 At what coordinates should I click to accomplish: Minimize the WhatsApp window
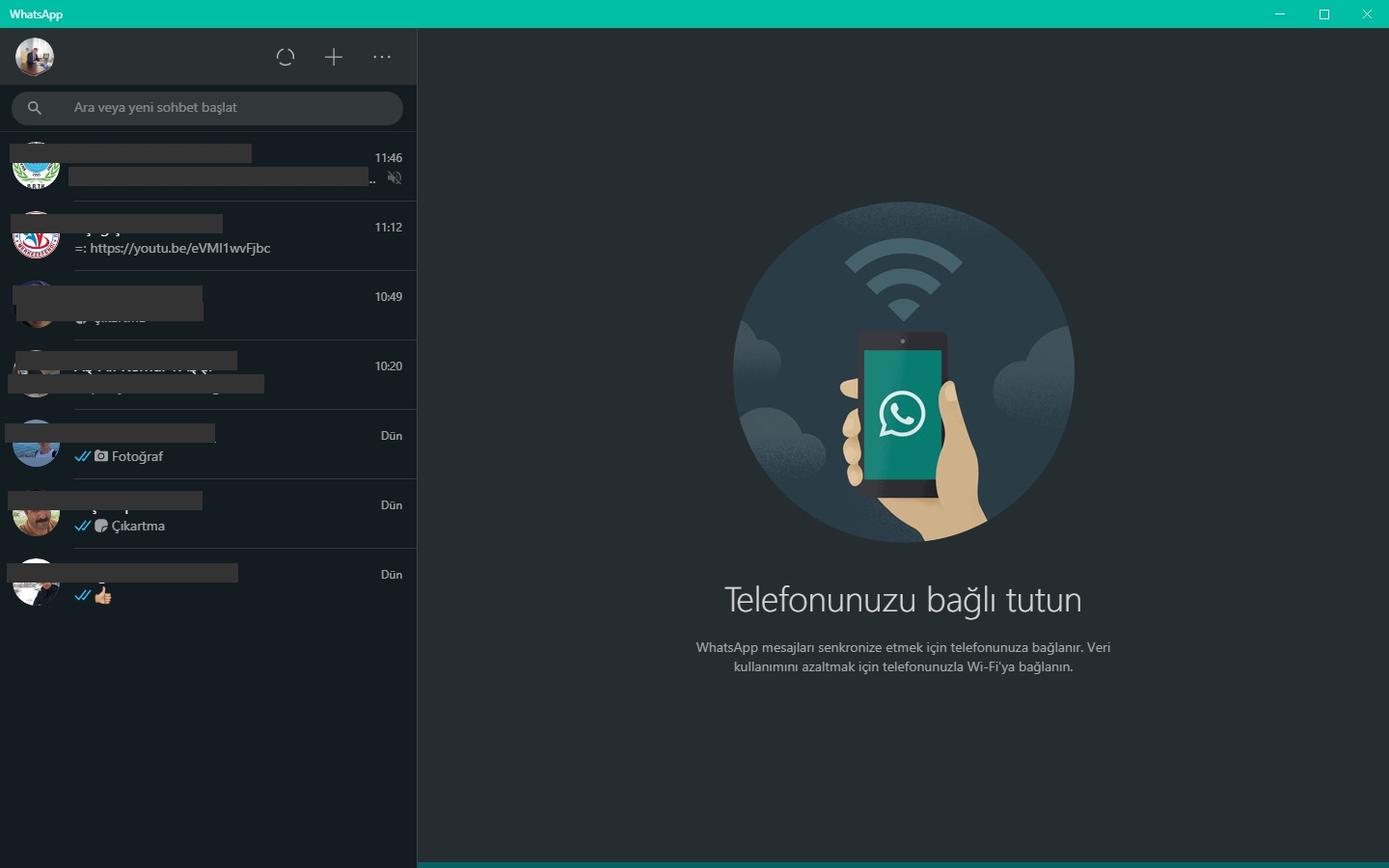[x=1280, y=14]
